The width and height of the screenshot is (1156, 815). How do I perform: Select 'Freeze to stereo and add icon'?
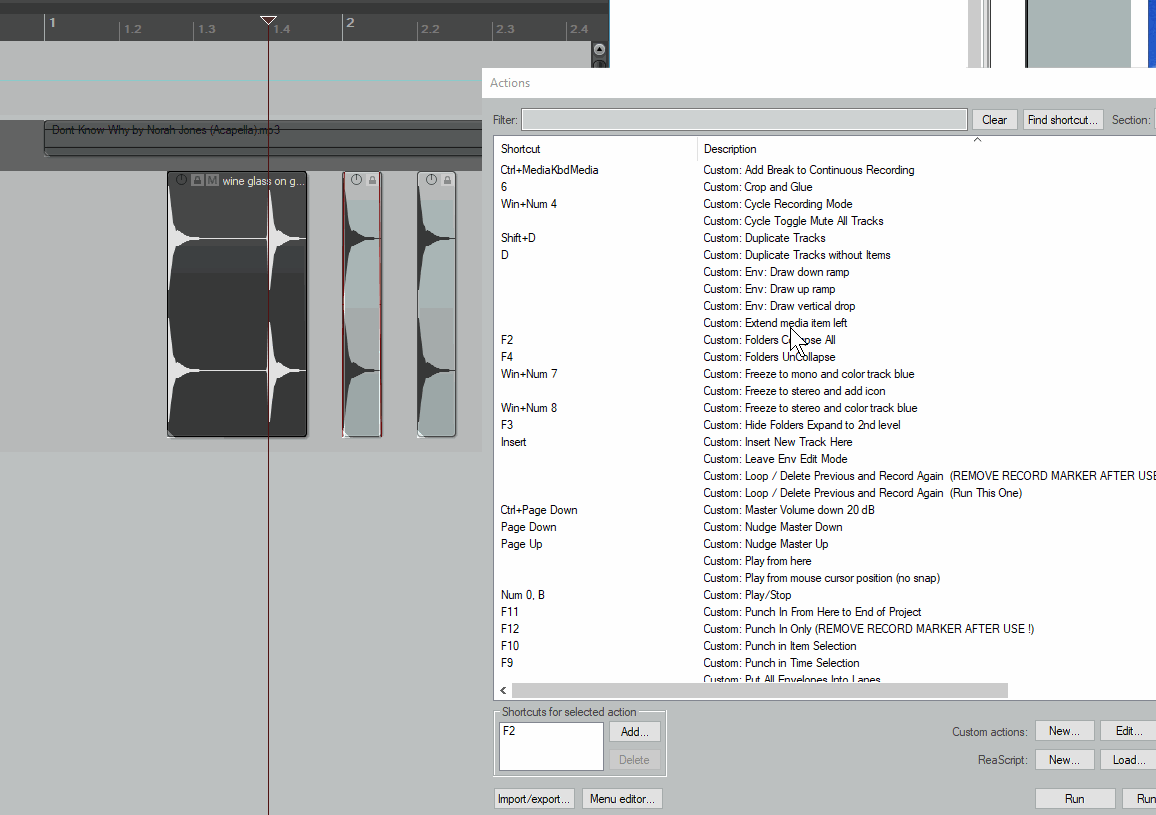click(x=794, y=390)
